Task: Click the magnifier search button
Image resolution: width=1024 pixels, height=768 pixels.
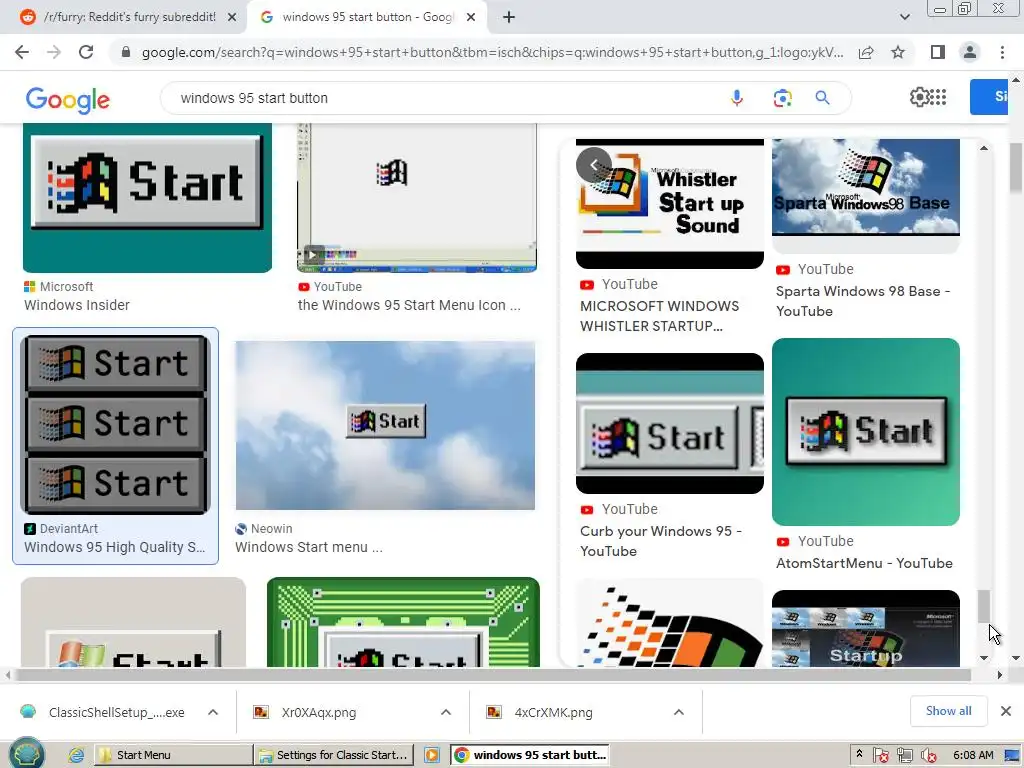Action: [822, 98]
